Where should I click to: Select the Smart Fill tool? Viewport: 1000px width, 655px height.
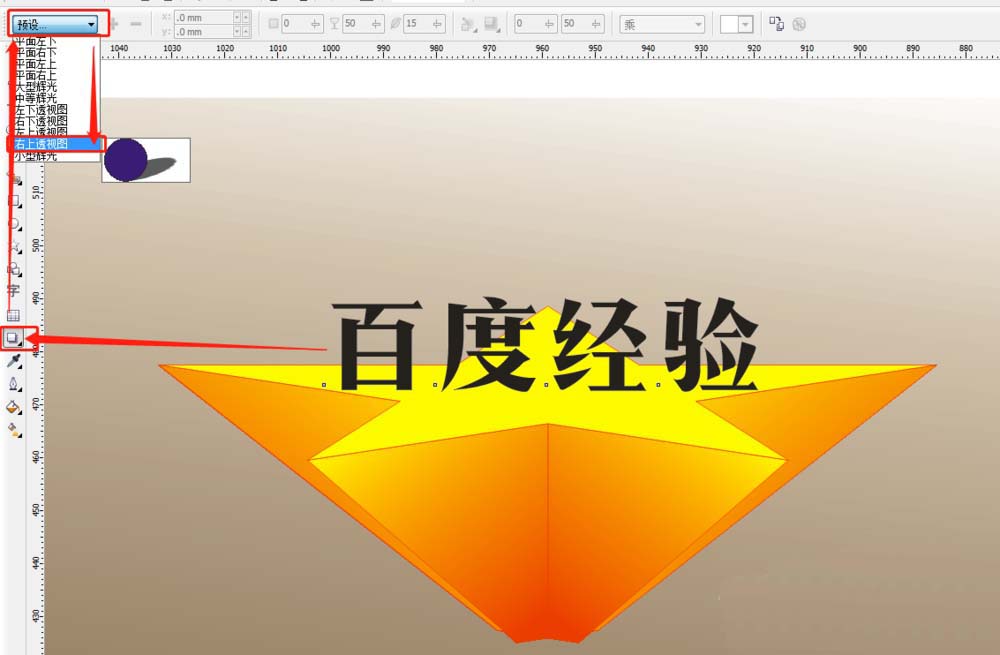tap(13, 179)
